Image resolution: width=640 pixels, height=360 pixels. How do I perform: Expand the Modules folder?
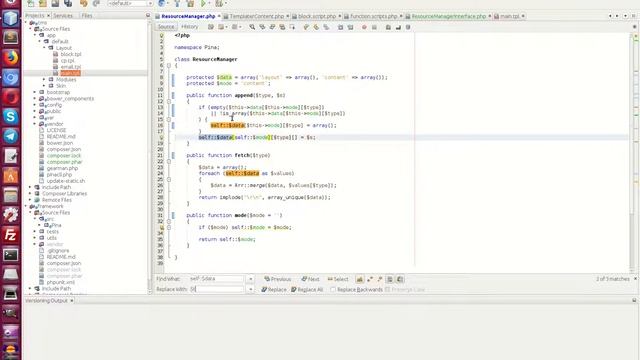pos(44,80)
